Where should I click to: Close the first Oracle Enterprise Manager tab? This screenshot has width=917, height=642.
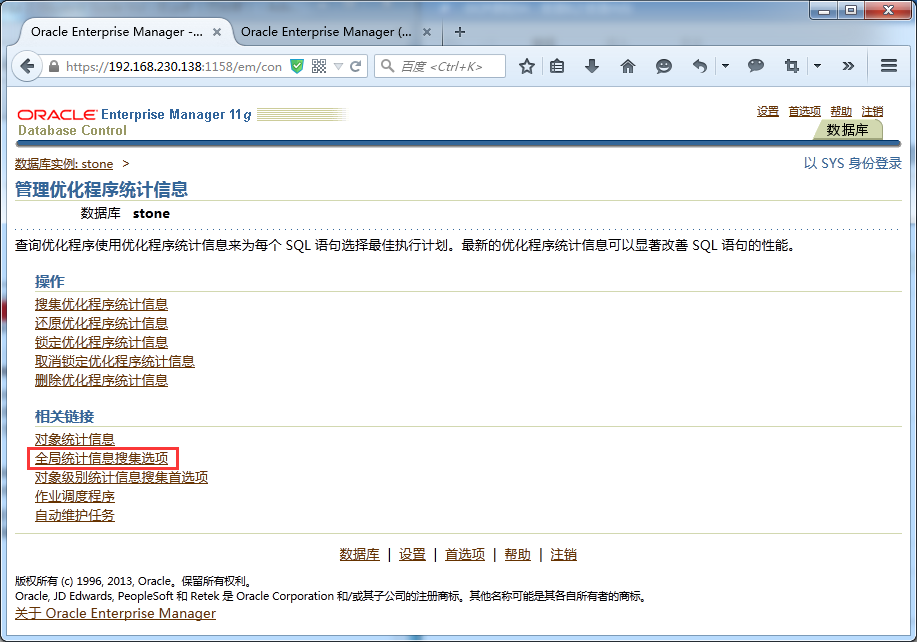217,32
